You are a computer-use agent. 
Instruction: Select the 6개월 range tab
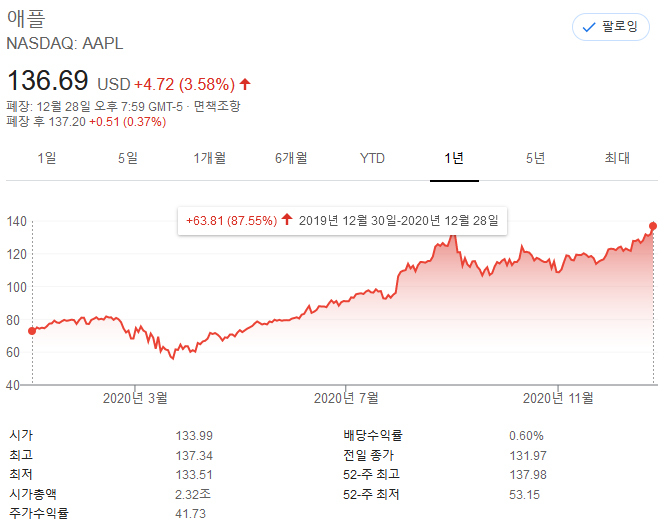point(291,158)
